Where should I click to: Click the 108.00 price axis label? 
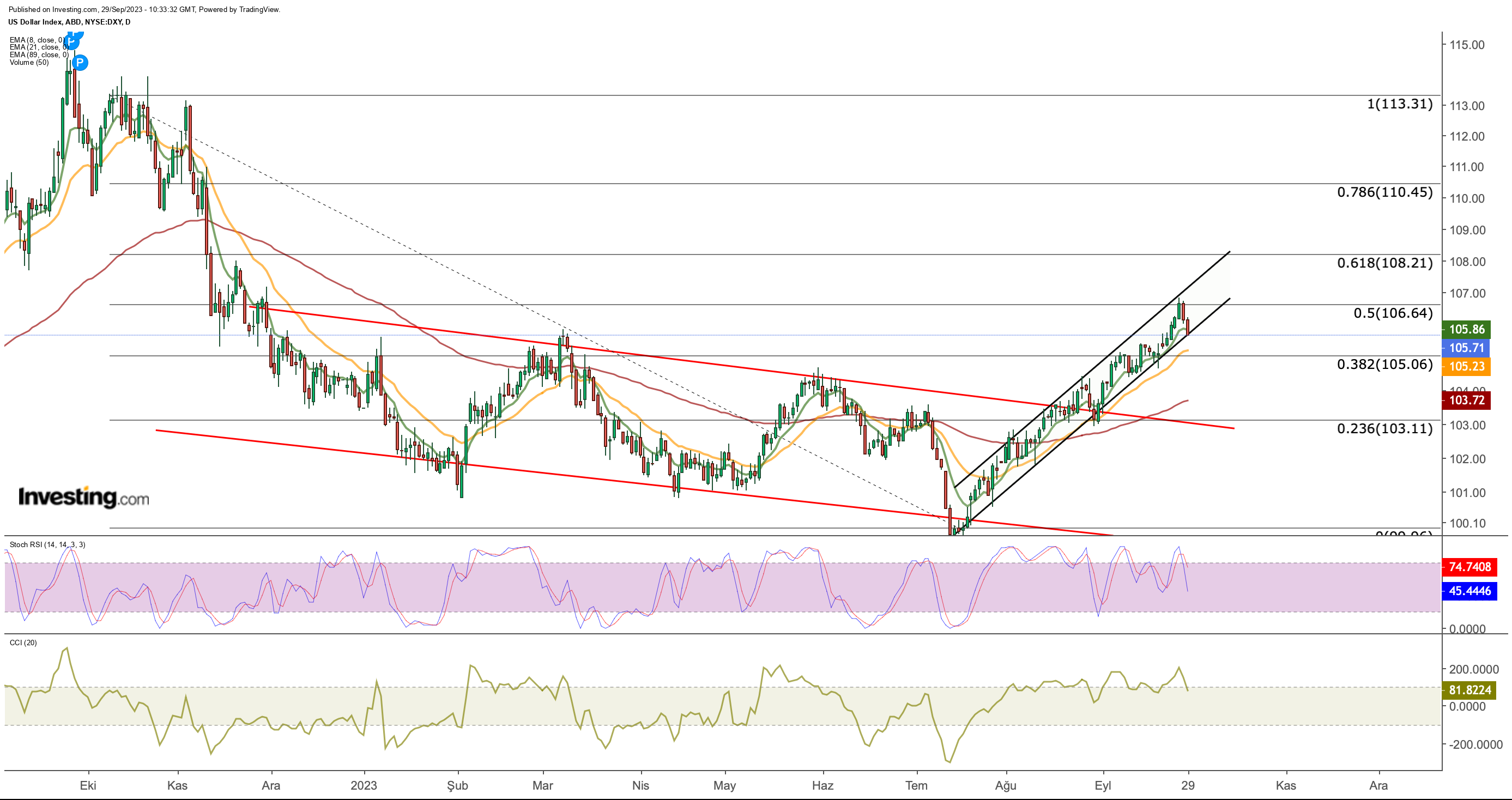pos(1467,262)
